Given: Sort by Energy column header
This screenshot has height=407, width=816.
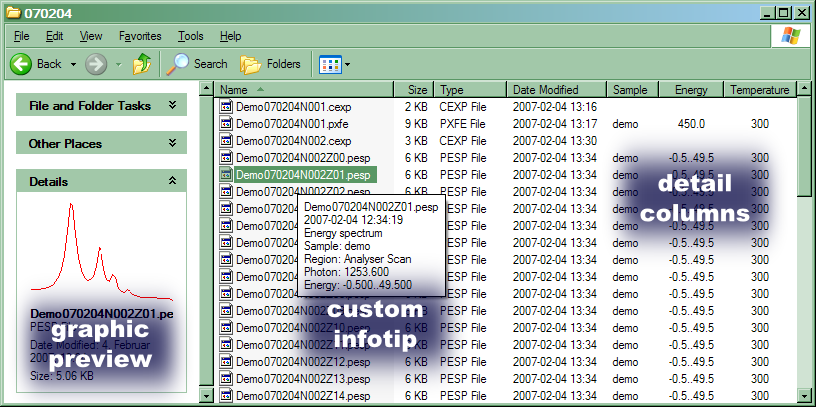Looking at the screenshot, I should pos(691,89).
